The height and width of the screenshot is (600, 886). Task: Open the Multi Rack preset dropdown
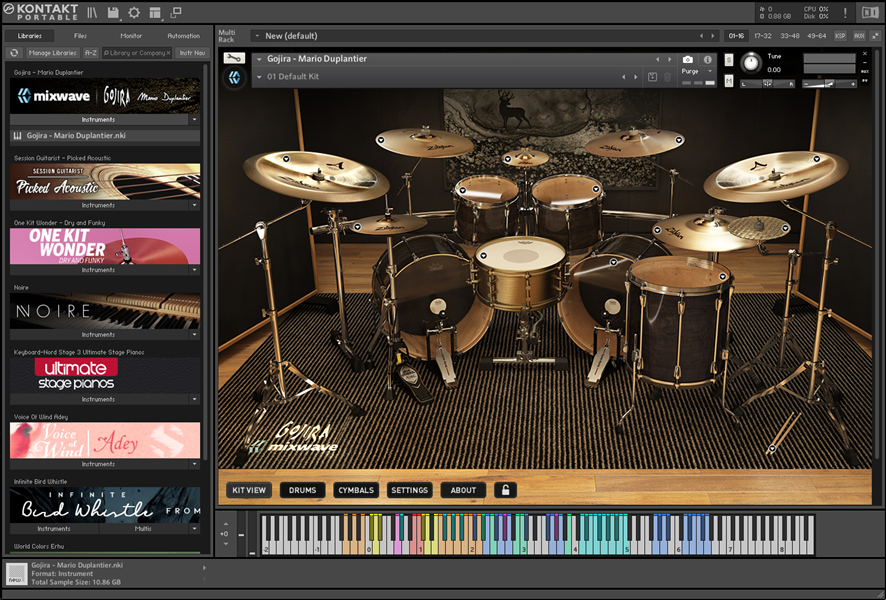click(256, 36)
